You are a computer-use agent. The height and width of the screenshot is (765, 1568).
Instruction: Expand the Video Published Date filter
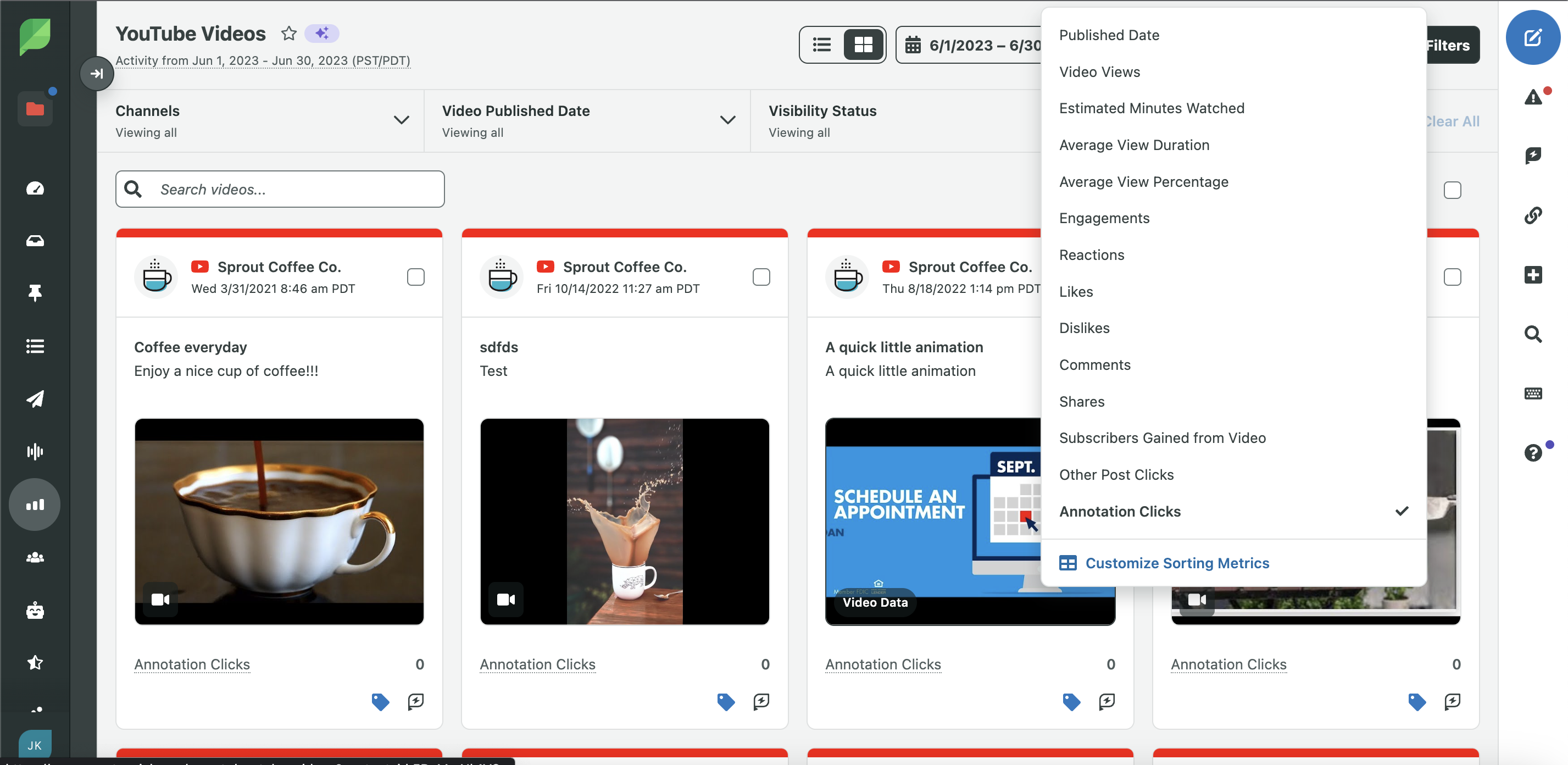point(728,118)
